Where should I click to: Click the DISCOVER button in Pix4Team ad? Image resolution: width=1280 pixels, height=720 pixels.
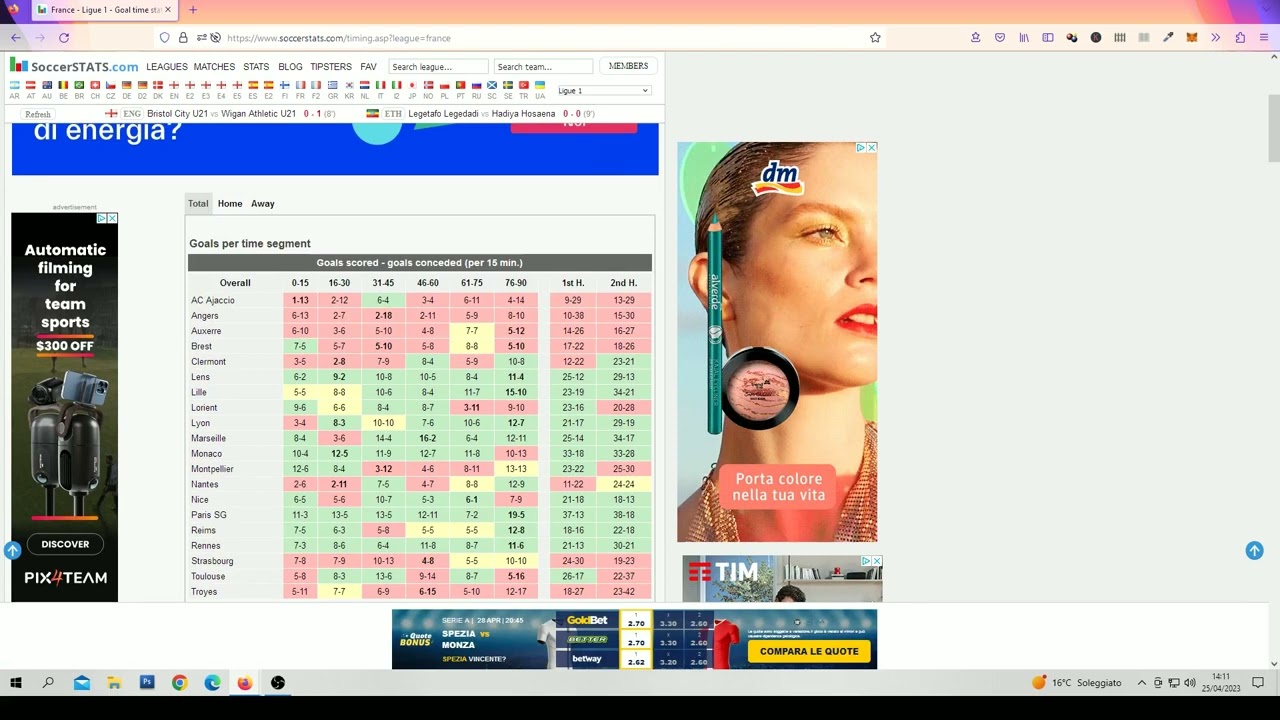[65, 544]
